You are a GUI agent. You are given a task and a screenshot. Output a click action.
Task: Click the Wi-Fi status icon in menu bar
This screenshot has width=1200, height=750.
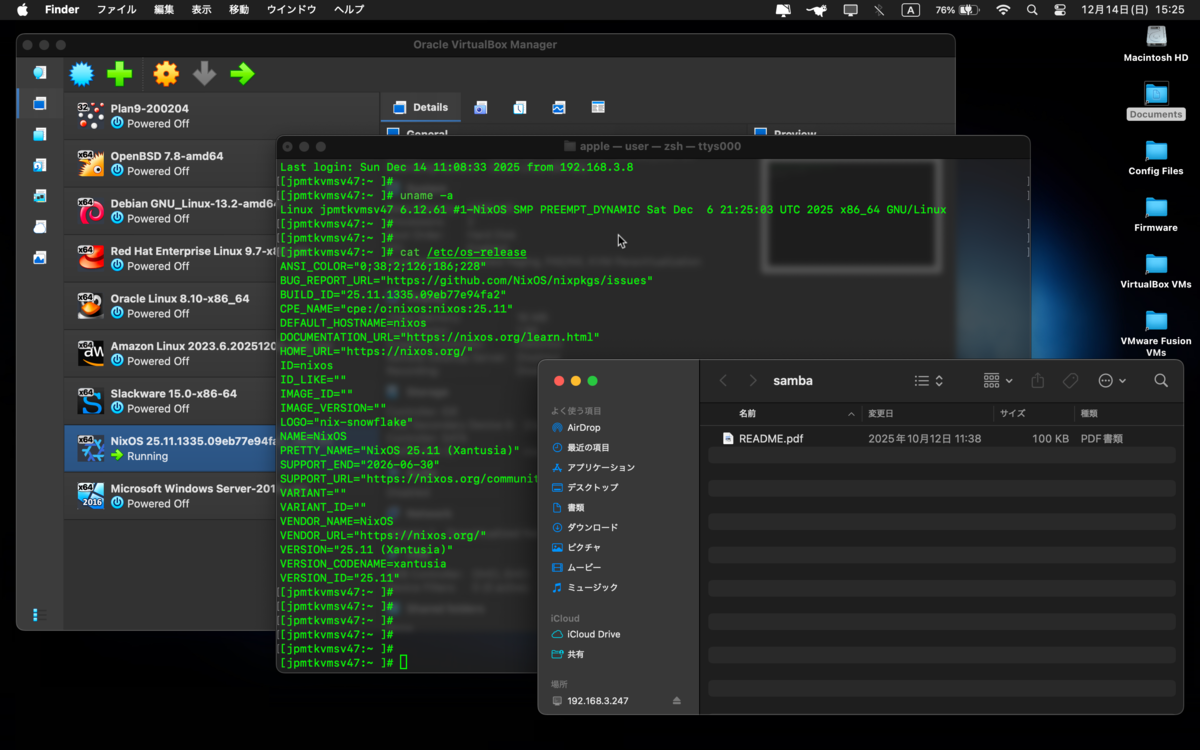click(1003, 9)
